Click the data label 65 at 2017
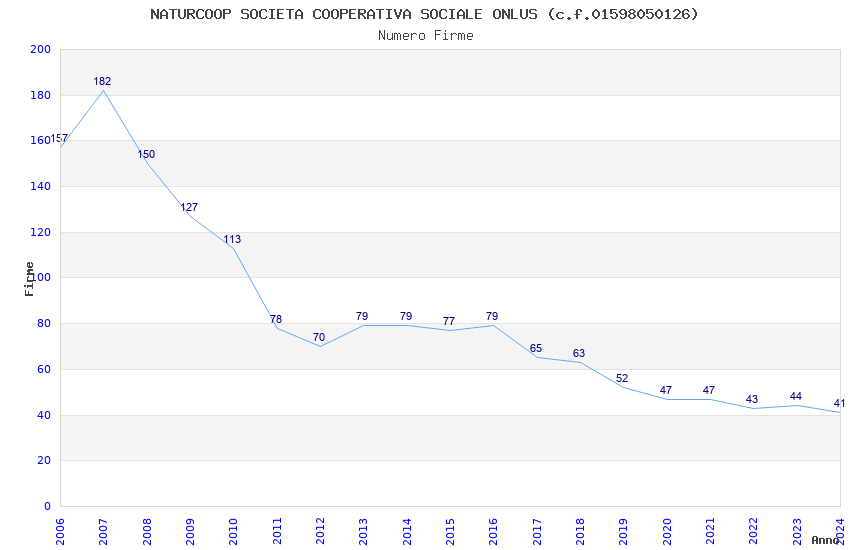 click(x=536, y=348)
